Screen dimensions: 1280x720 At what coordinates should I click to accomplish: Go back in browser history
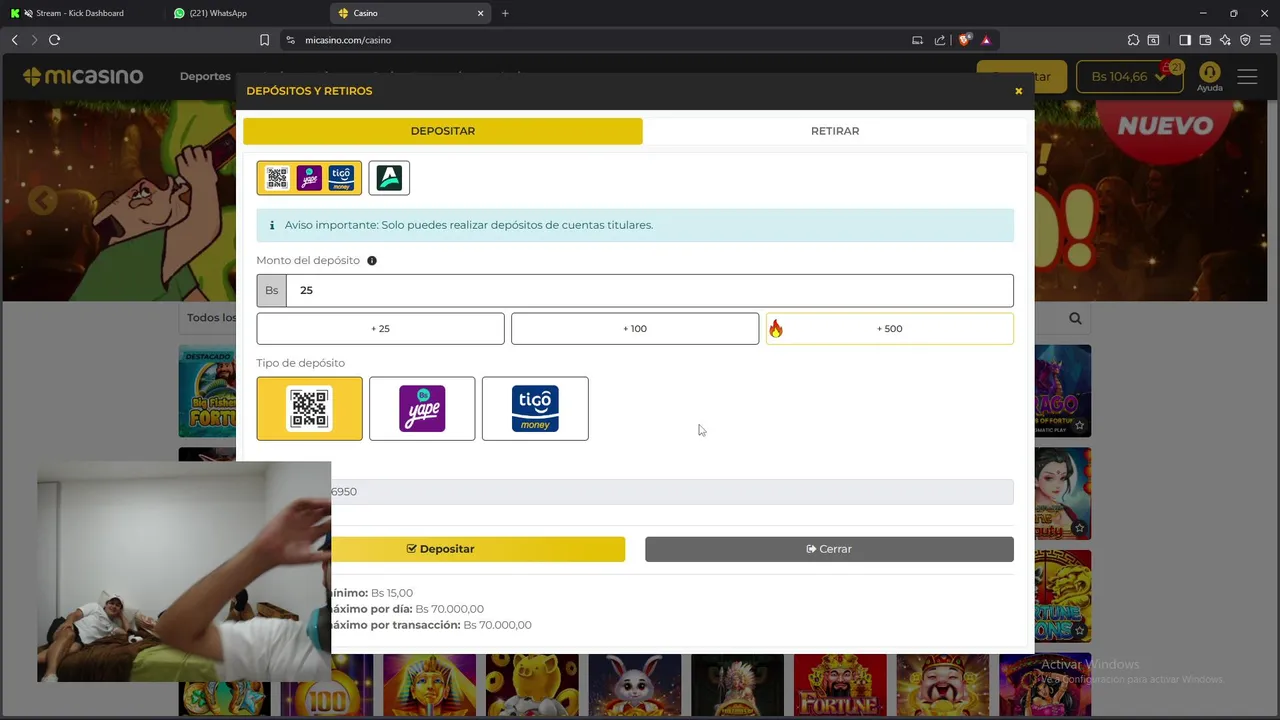(x=14, y=40)
